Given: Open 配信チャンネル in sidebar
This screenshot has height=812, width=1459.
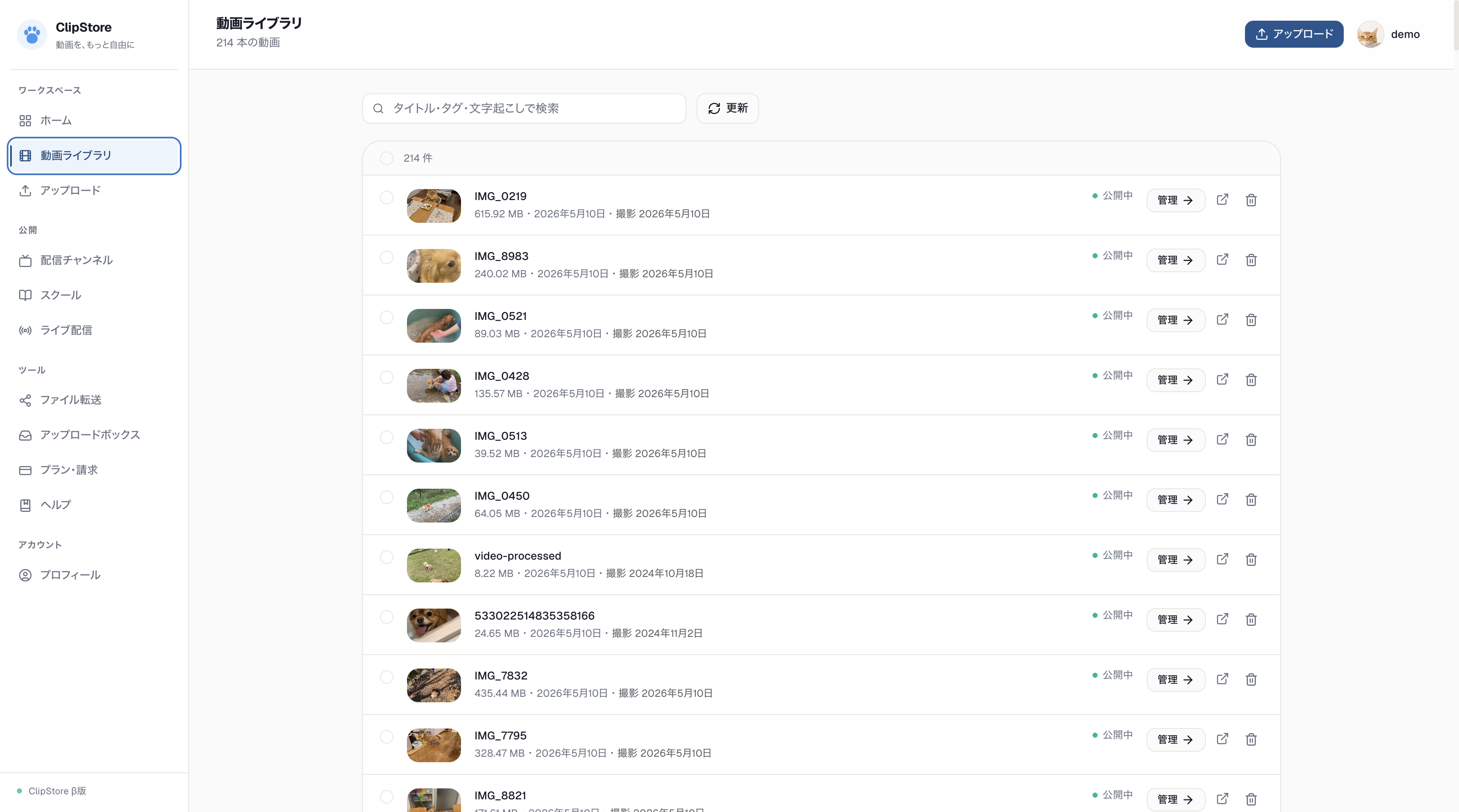Looking at the screenshot, I should (94, 260).
